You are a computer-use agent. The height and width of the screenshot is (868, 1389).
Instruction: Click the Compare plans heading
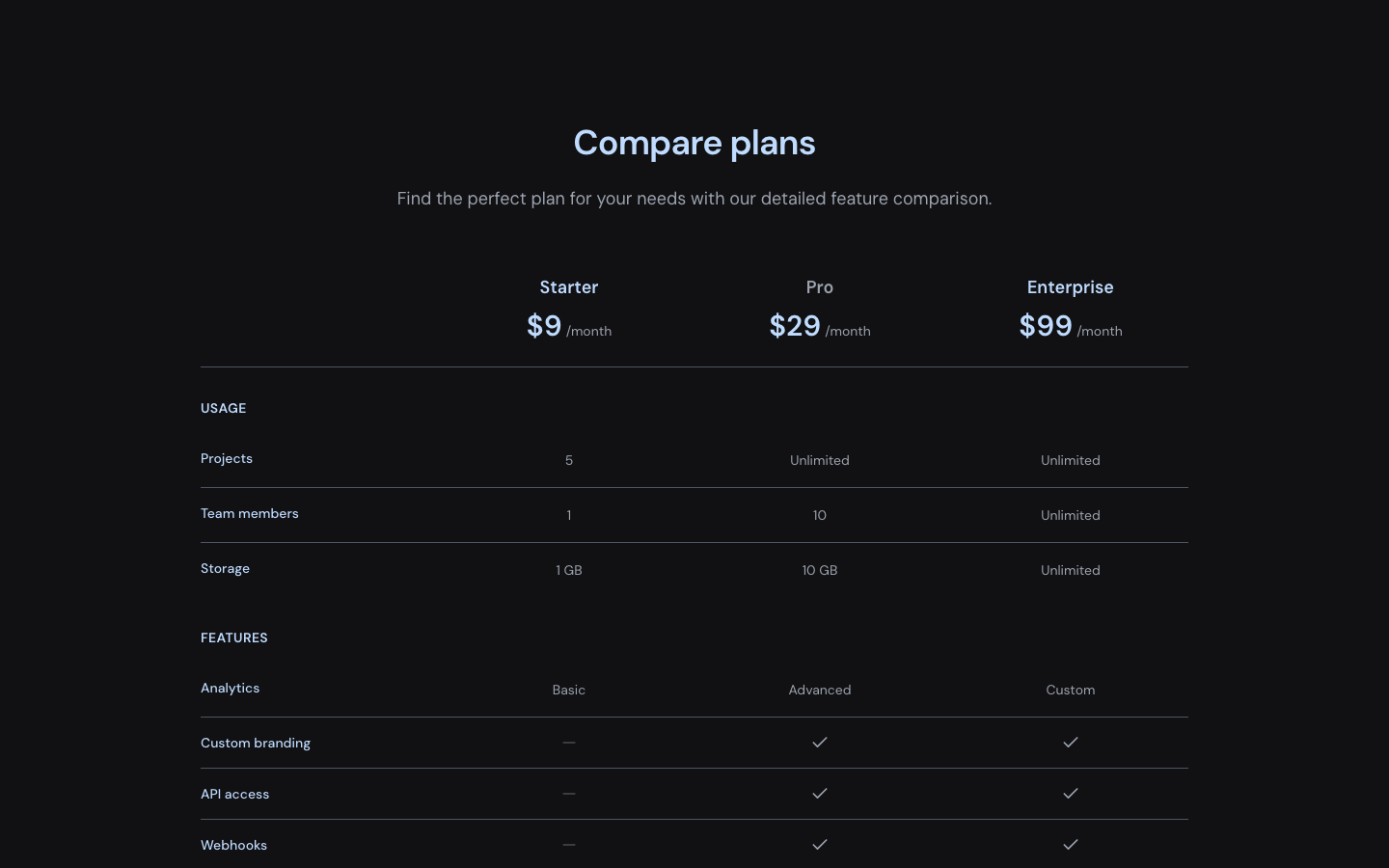(x=694, y=143)
